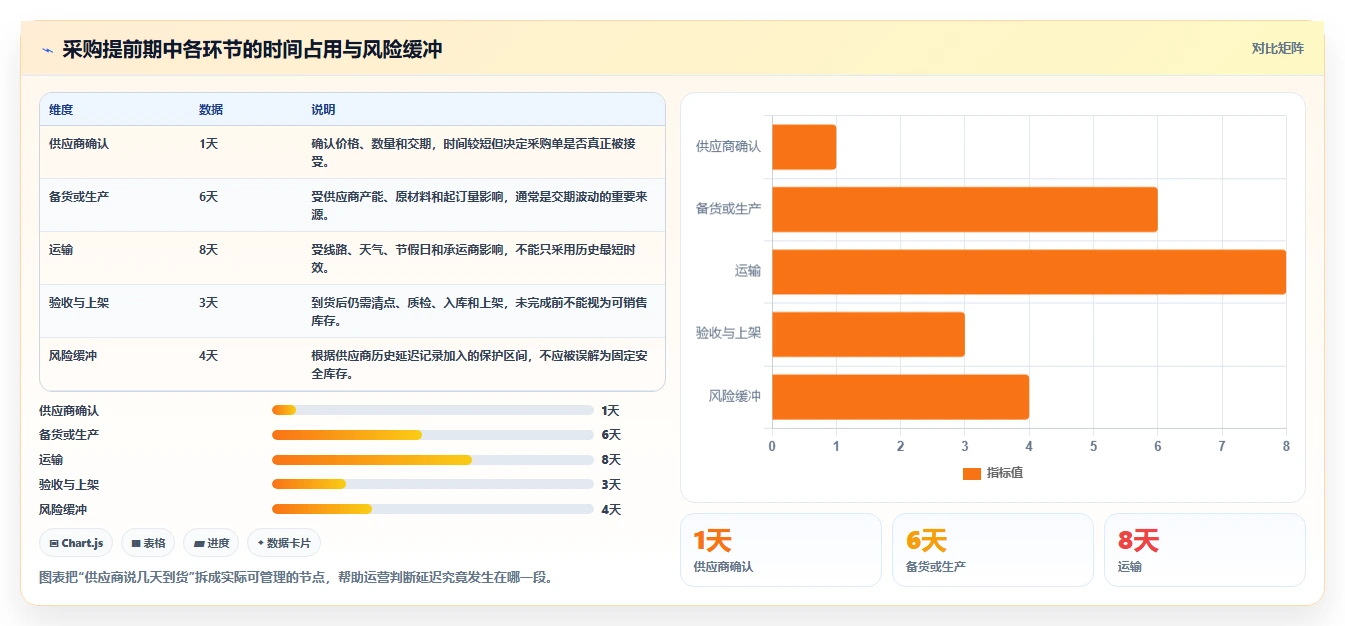Click the 6天 cell in the table
1345x626 pixels.
(208, 197)
